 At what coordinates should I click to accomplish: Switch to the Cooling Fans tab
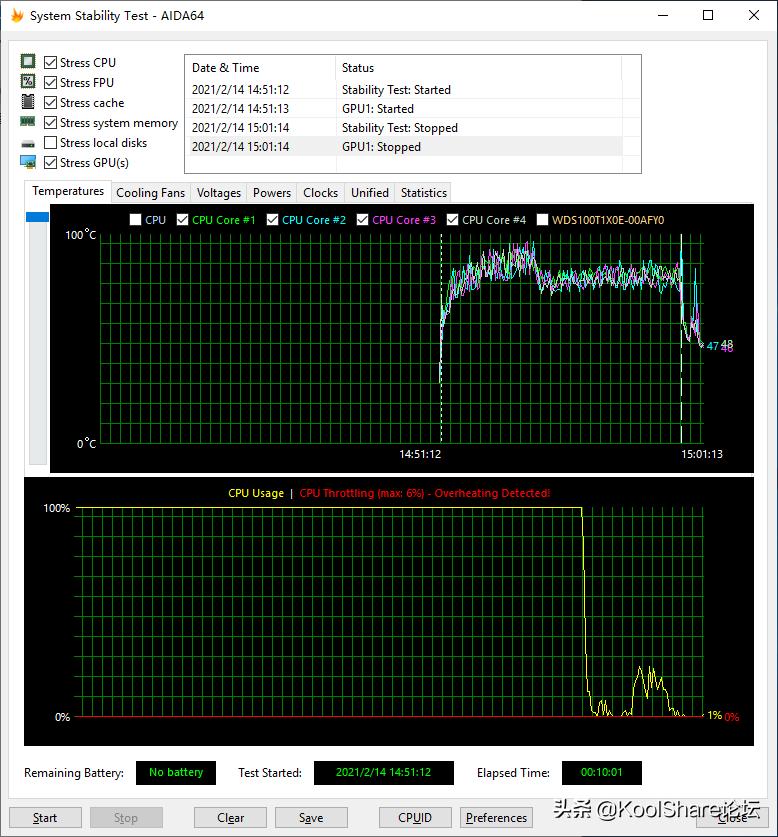[150, 193]
